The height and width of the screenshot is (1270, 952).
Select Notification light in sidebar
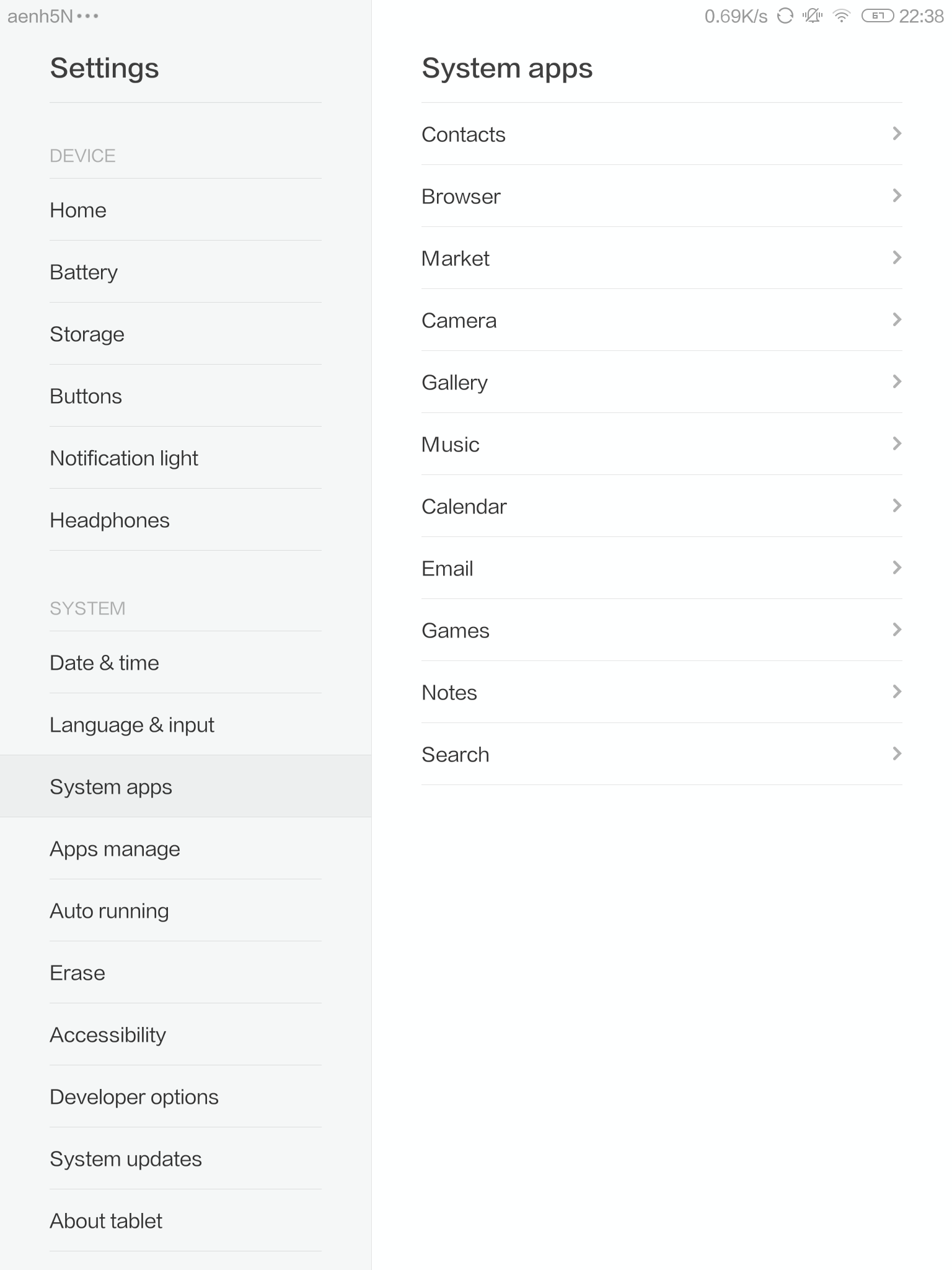click(x=124, y=458)
